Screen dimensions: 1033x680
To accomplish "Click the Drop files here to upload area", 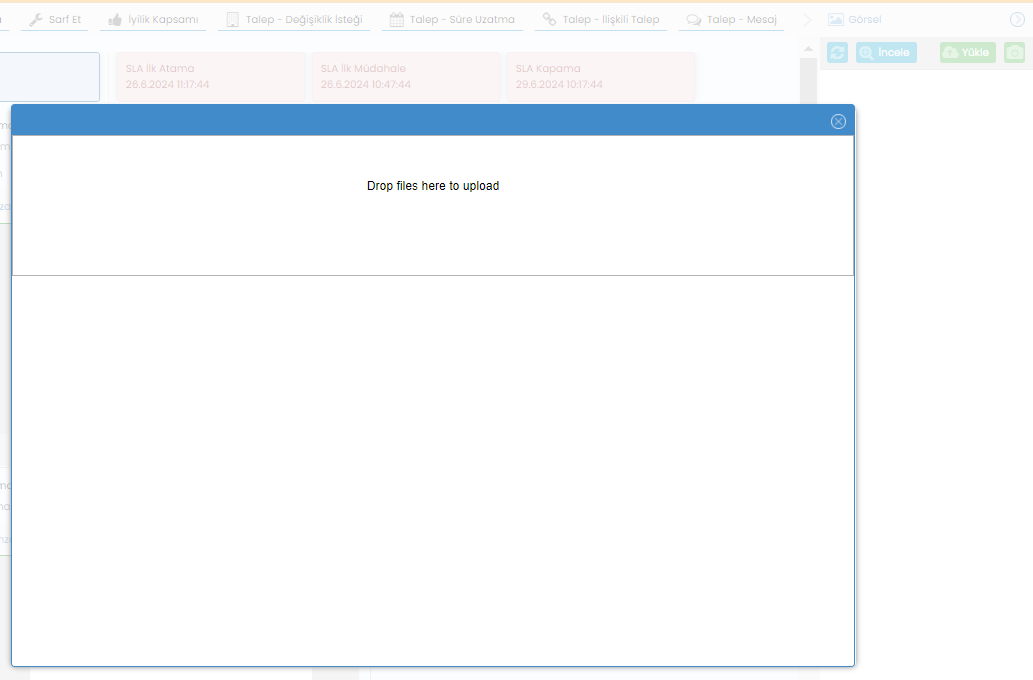I will coord(433,206).
